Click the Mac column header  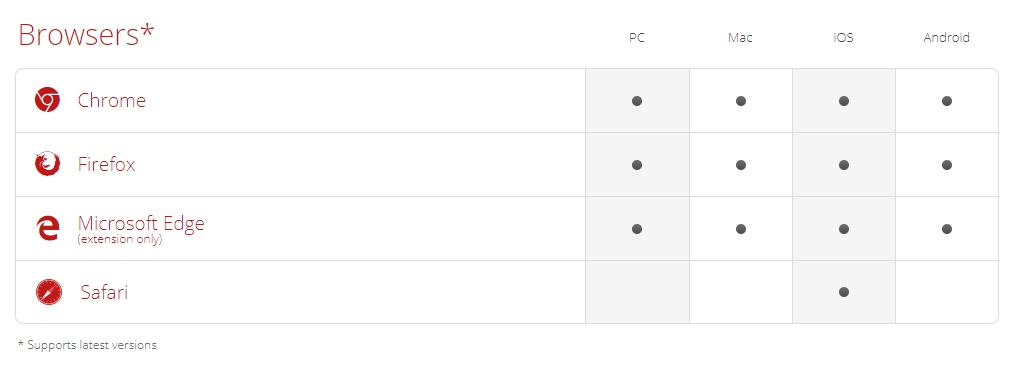(x=740, y=38)
